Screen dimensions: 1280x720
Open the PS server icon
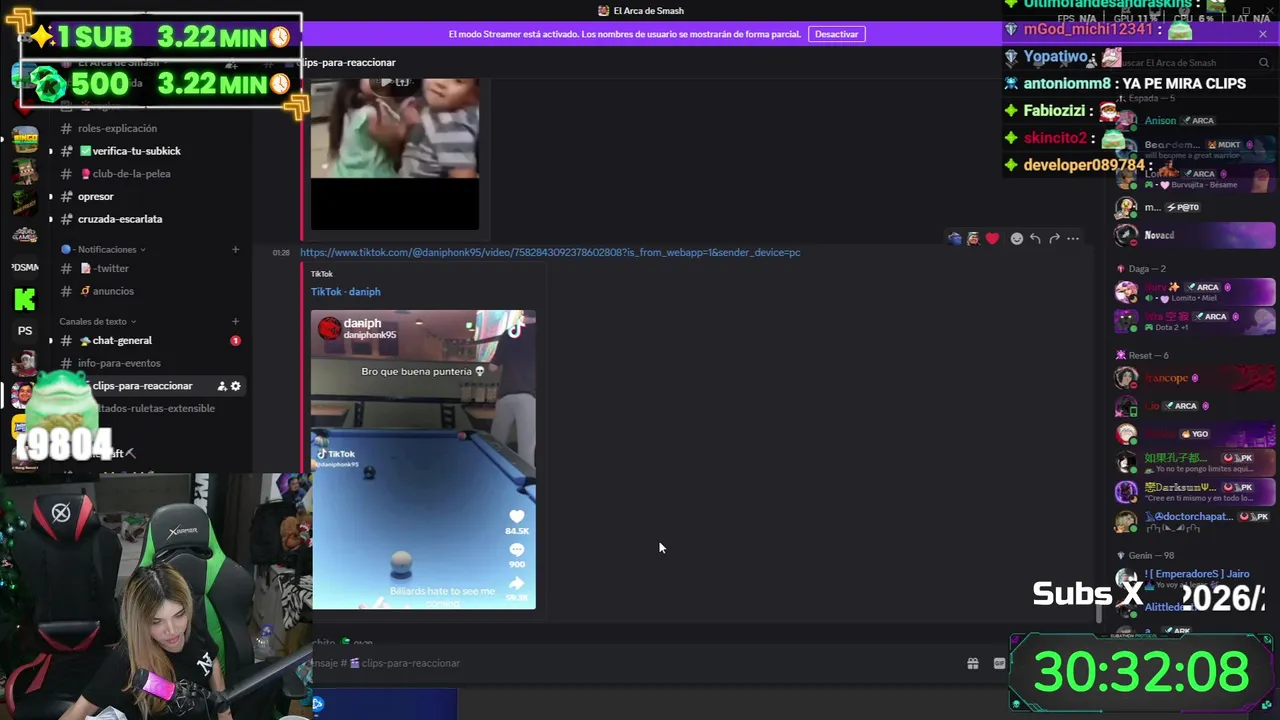tap(25, 331)
